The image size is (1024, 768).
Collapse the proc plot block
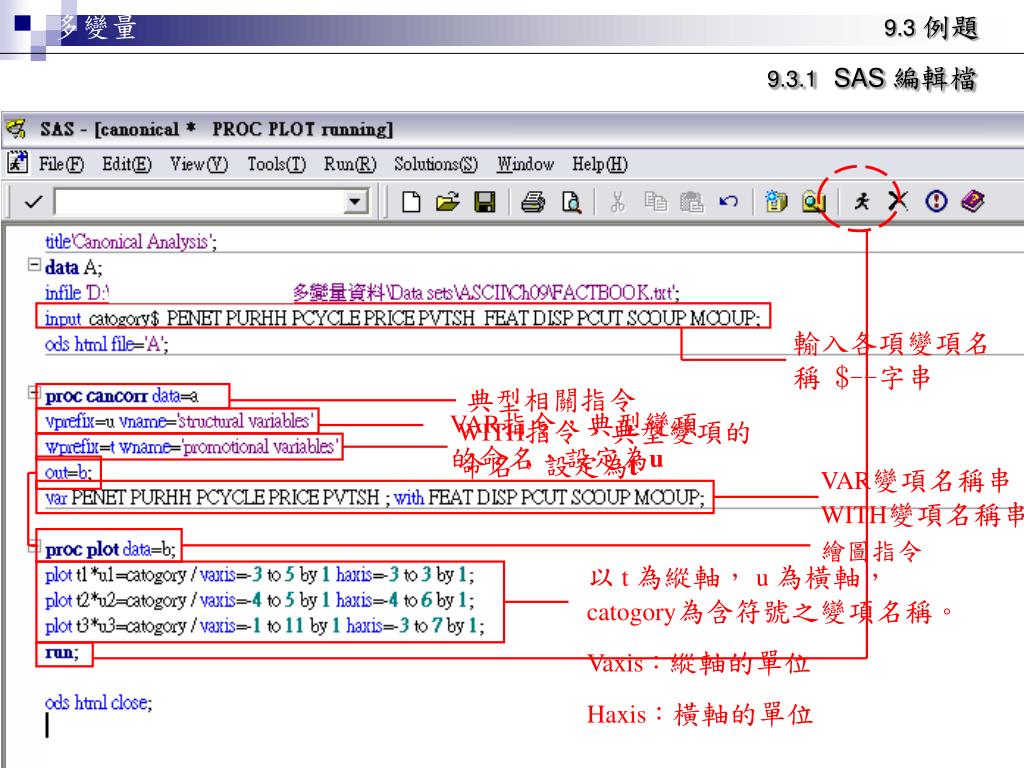tap(33, 545)
